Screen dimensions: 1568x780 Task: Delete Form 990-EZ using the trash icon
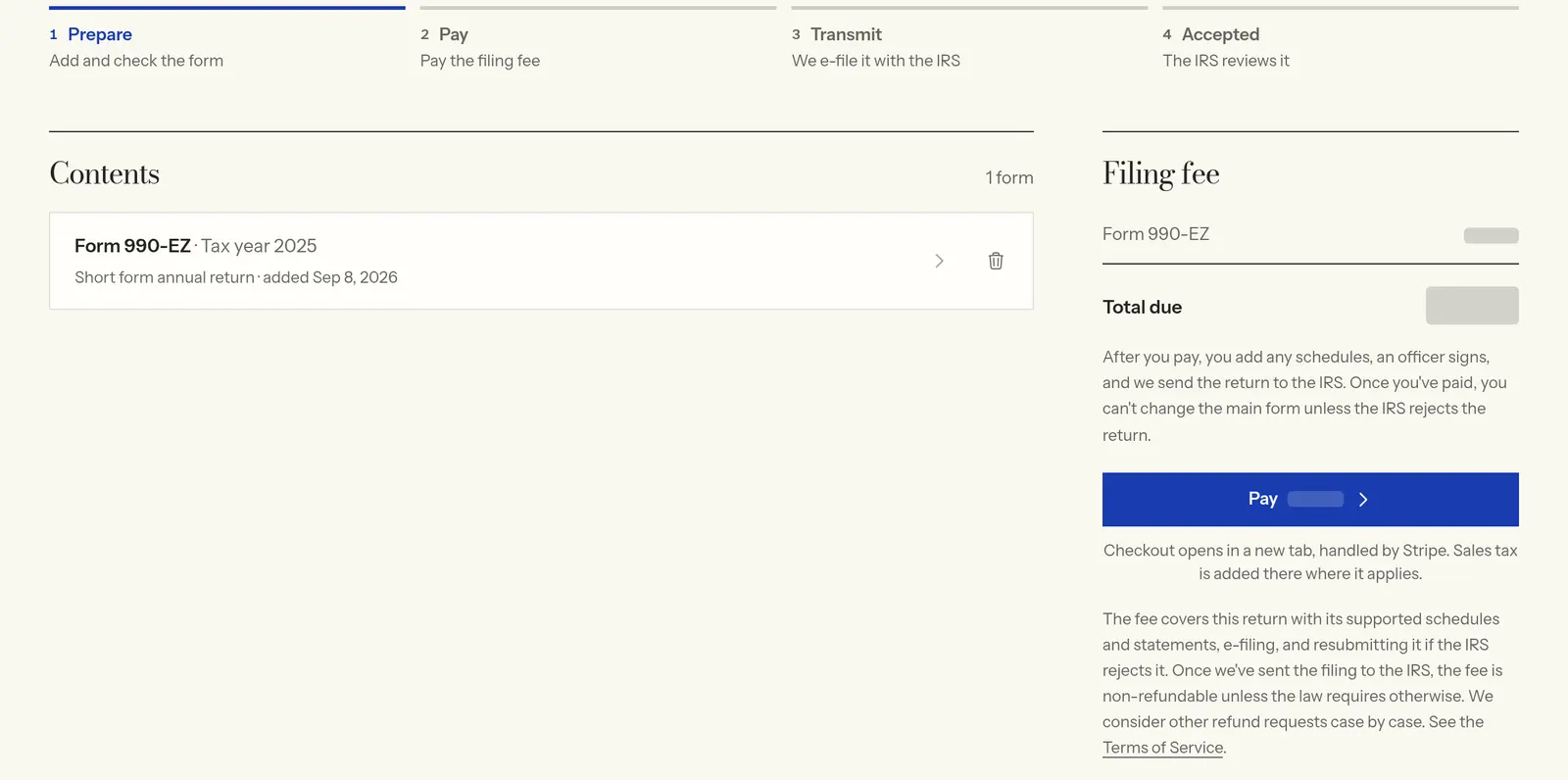pyautogui.click(x=996, y=261)
